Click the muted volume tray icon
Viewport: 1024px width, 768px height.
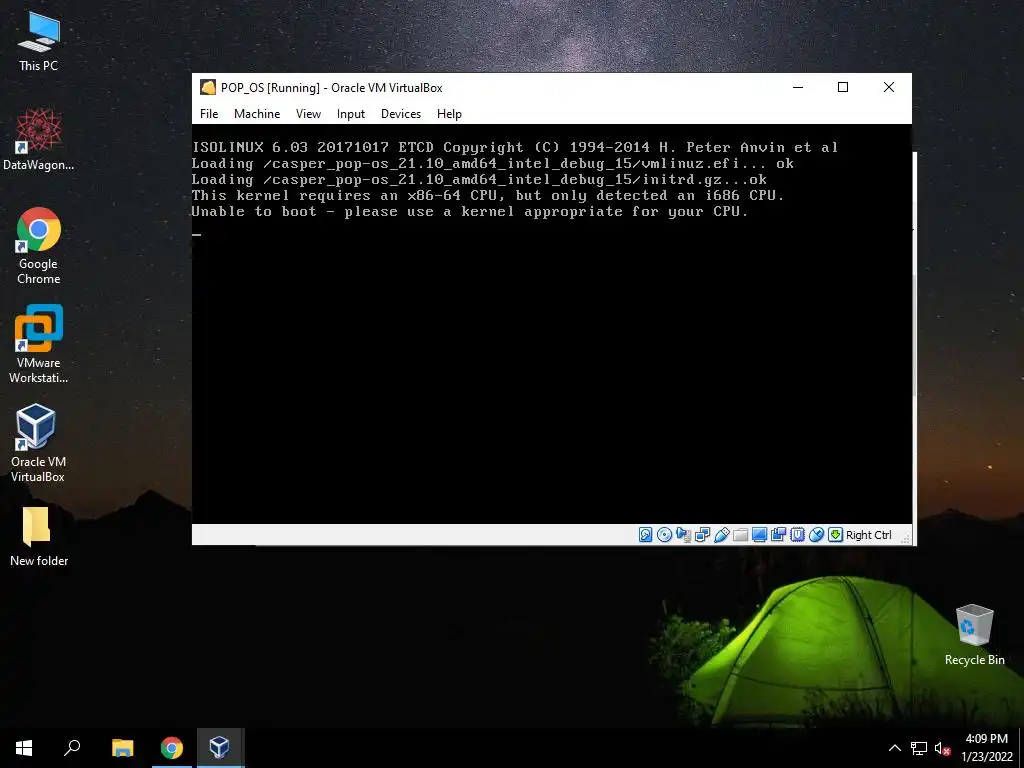click(x=942, y=748)
